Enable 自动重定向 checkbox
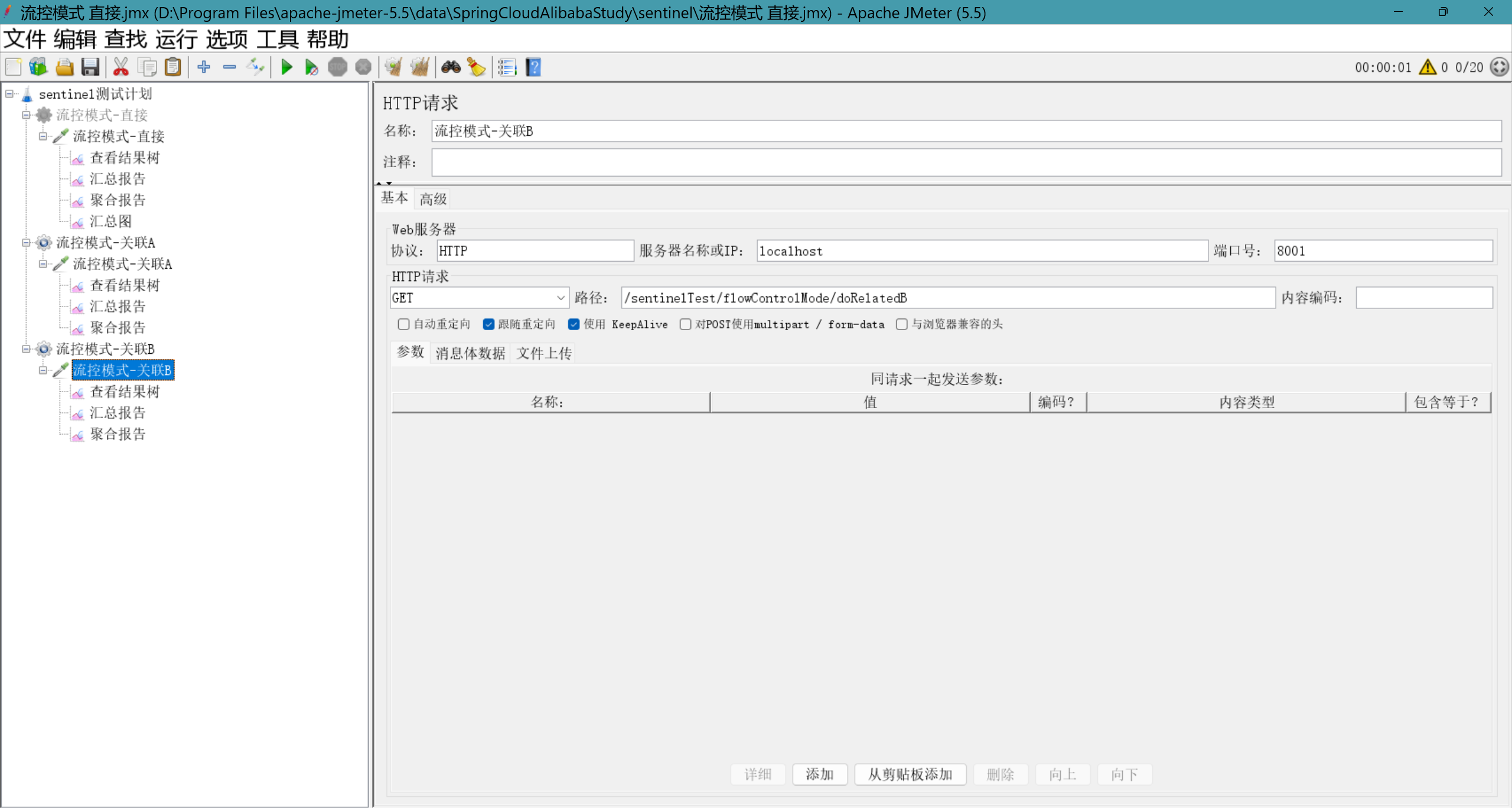 pyautogui.click(x=403, y=324)
